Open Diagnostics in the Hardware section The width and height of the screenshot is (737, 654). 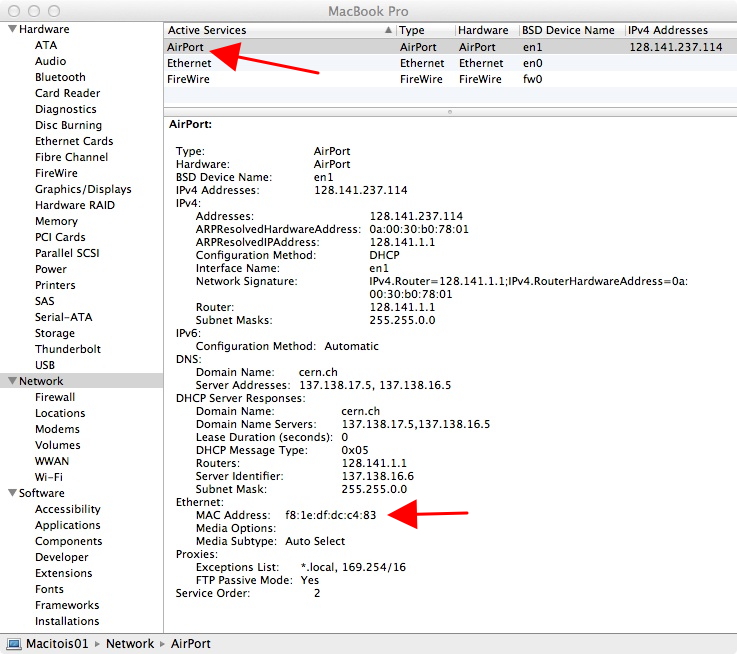(65, 109)
